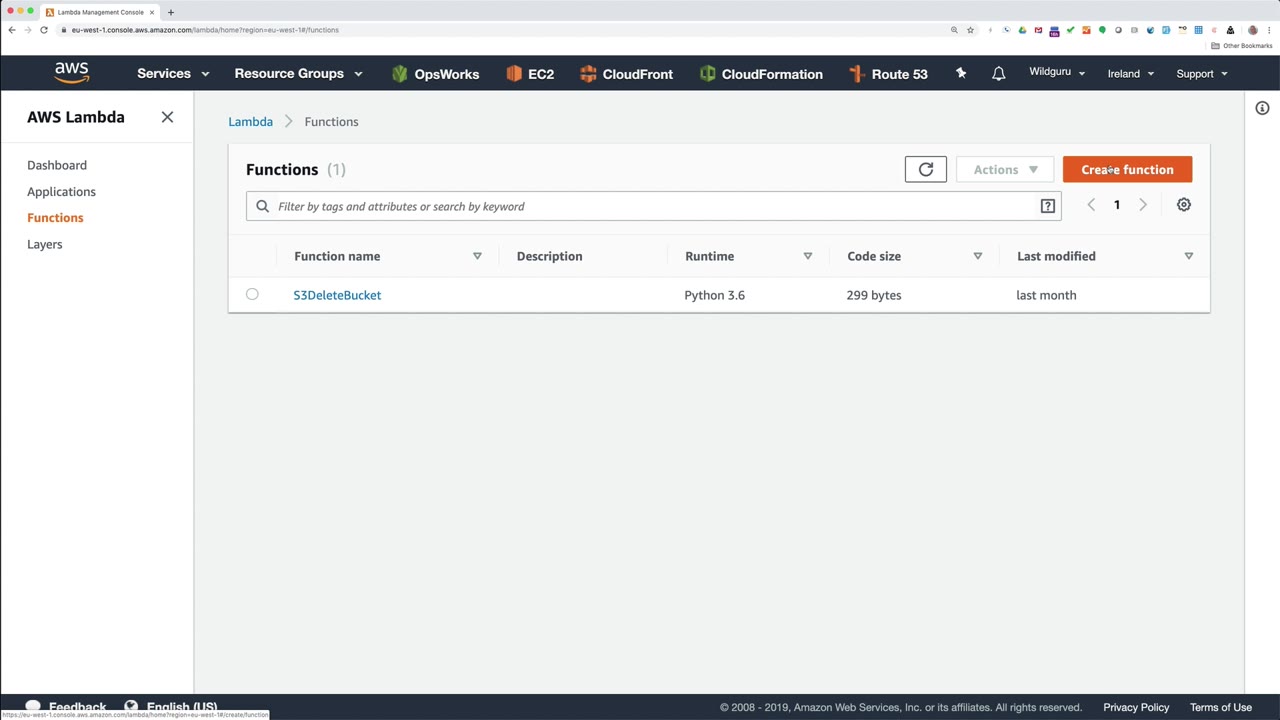Open the notifications bell
Image resolution: width=1280 pixels, height=720 pixels.
[x=998, y=74]
